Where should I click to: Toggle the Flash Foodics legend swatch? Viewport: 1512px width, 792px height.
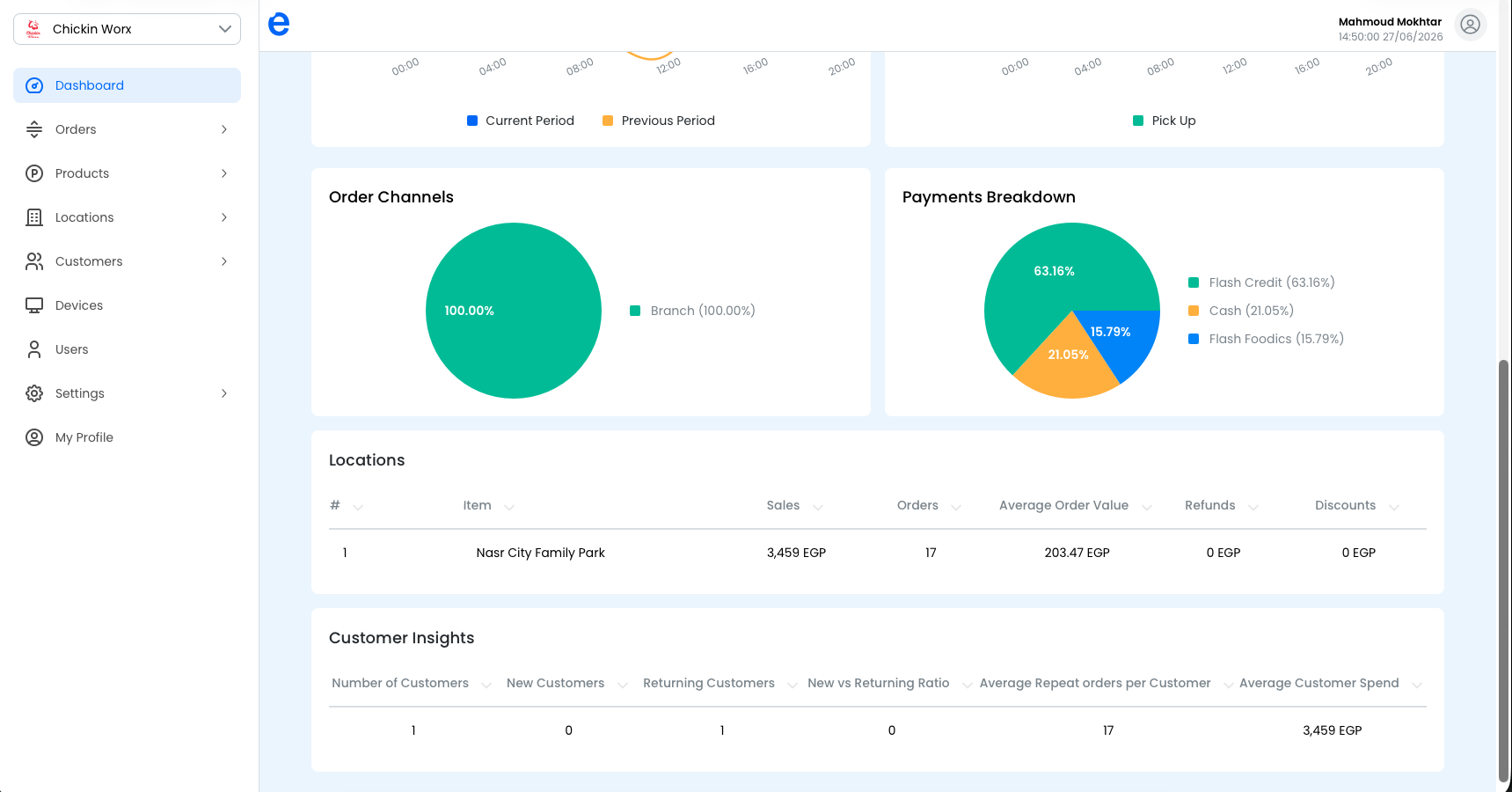[x=1194, y=339]
